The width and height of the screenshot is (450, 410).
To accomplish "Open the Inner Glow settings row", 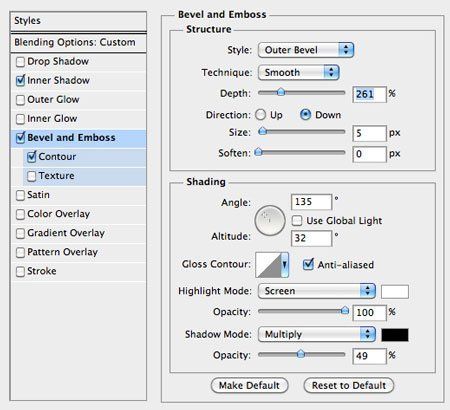I will (79, 119).
